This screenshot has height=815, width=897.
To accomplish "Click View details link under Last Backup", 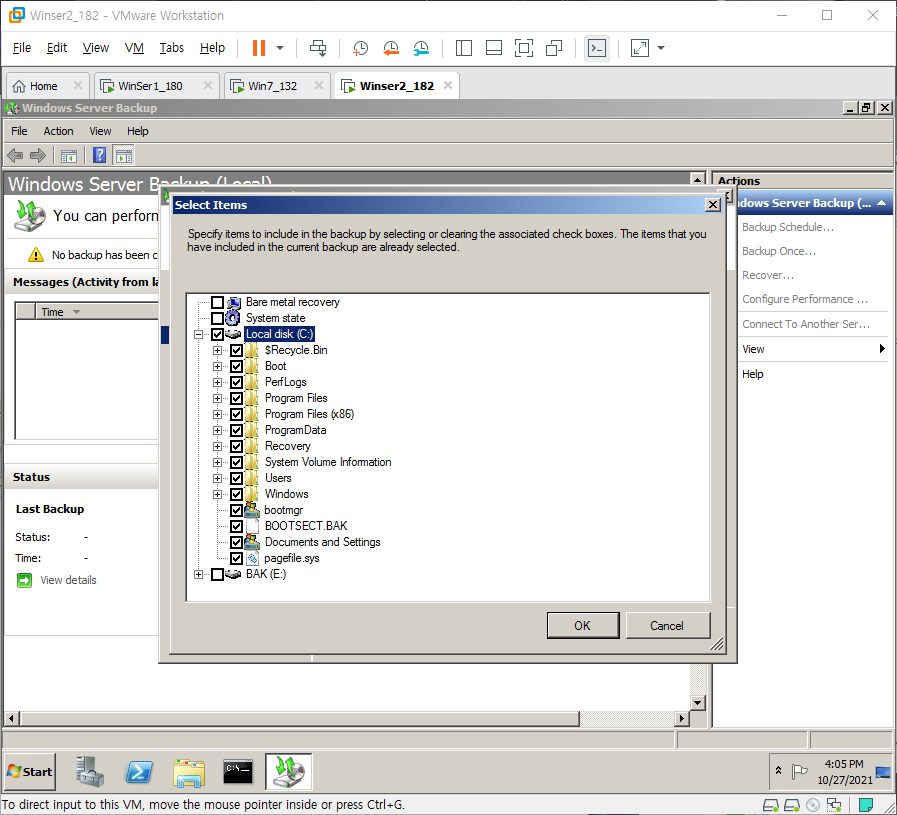I will tap(68, 580).
